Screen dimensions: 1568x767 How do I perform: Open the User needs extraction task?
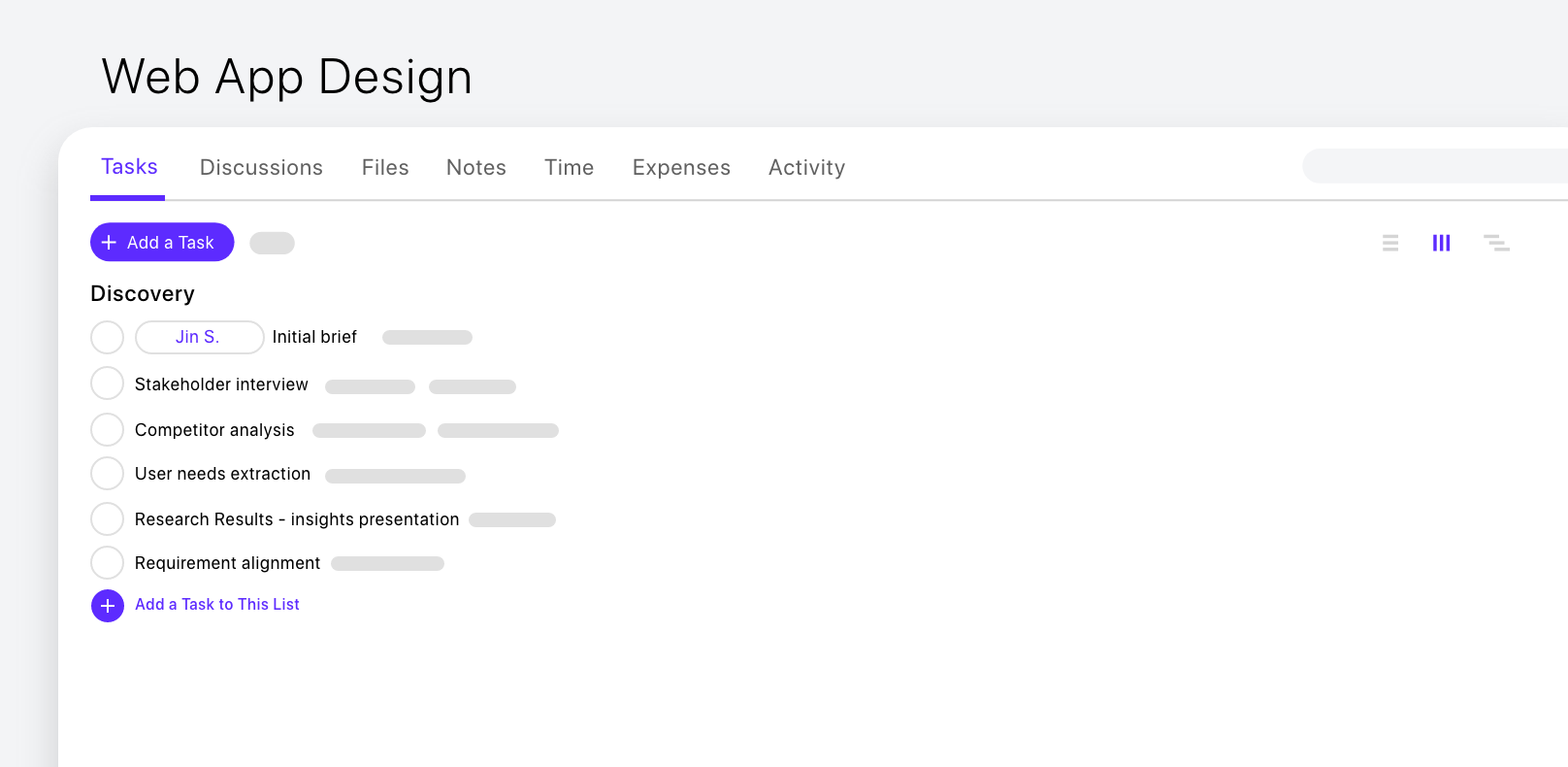(222, 474)
